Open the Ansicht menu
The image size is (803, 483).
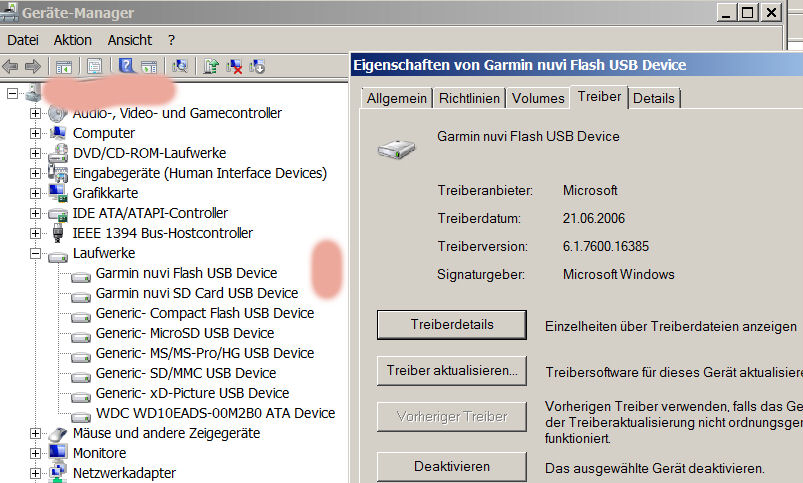click(x=130, y=40)
